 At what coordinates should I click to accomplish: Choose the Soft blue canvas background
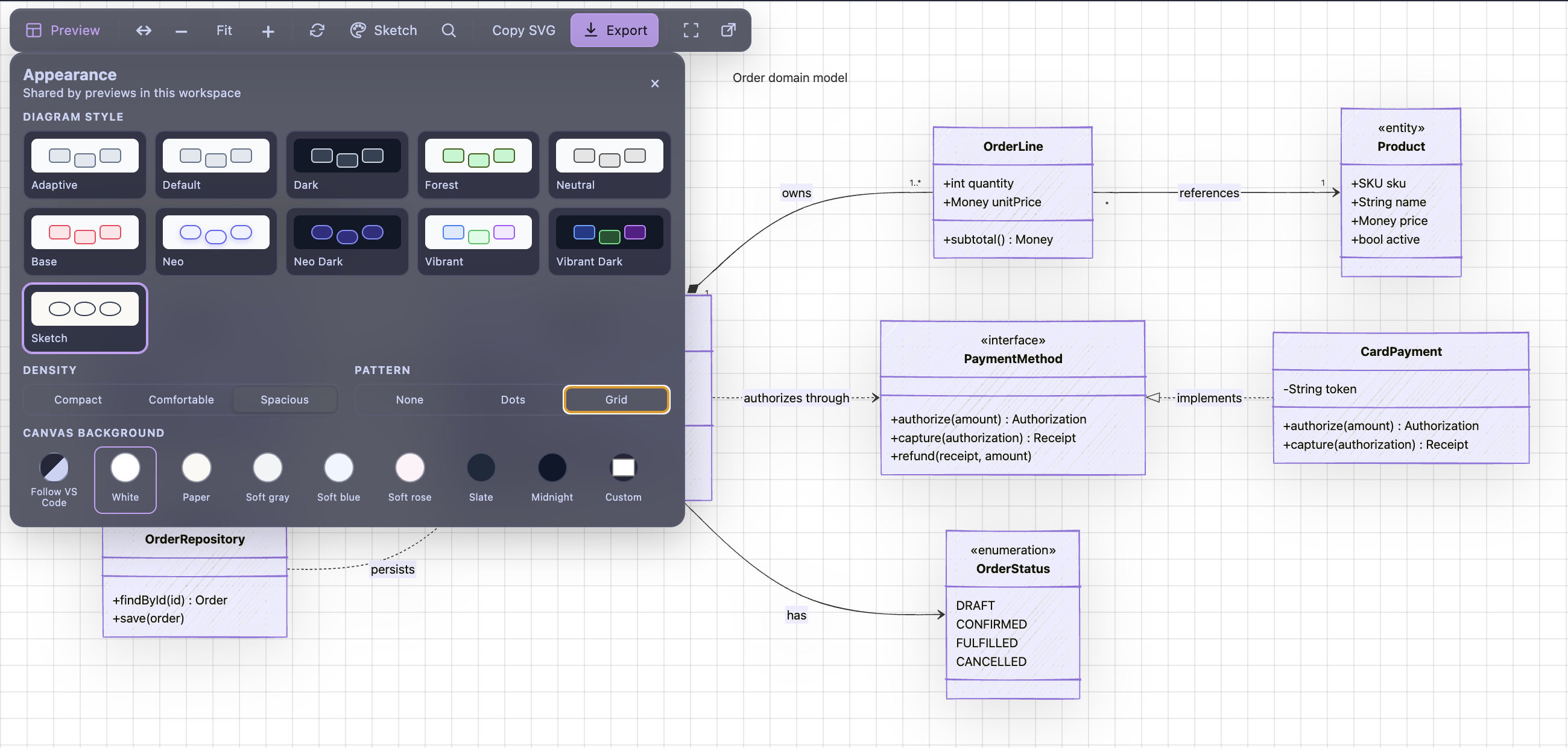coord(338,480)
